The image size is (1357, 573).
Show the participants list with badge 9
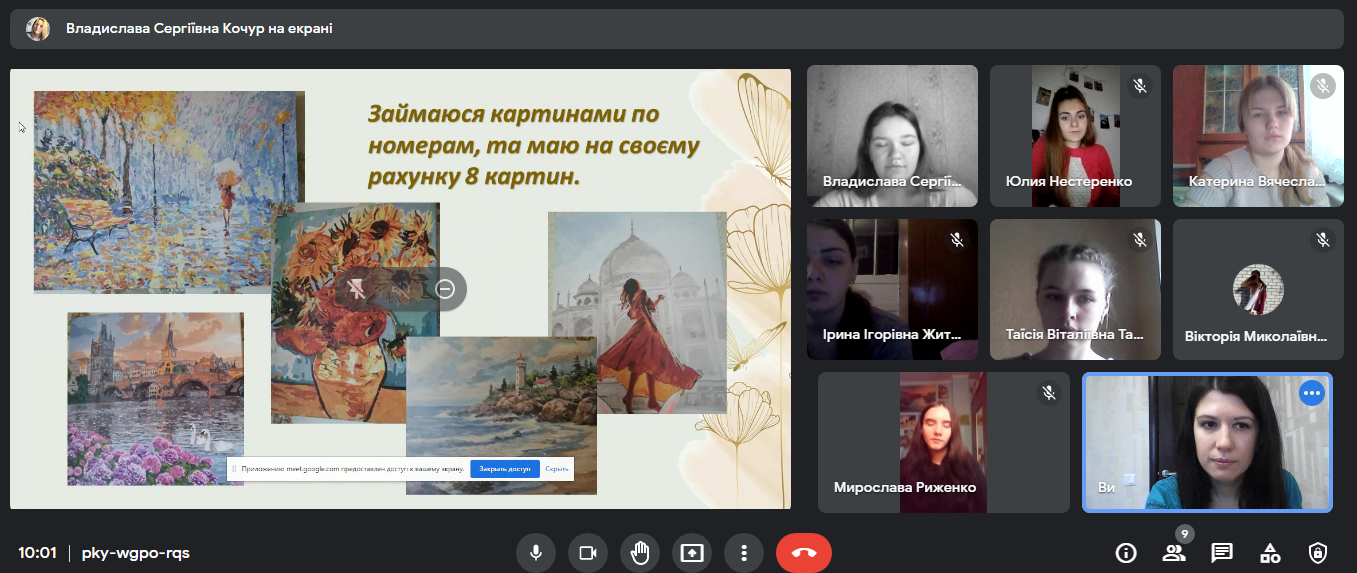[1174, 552]
